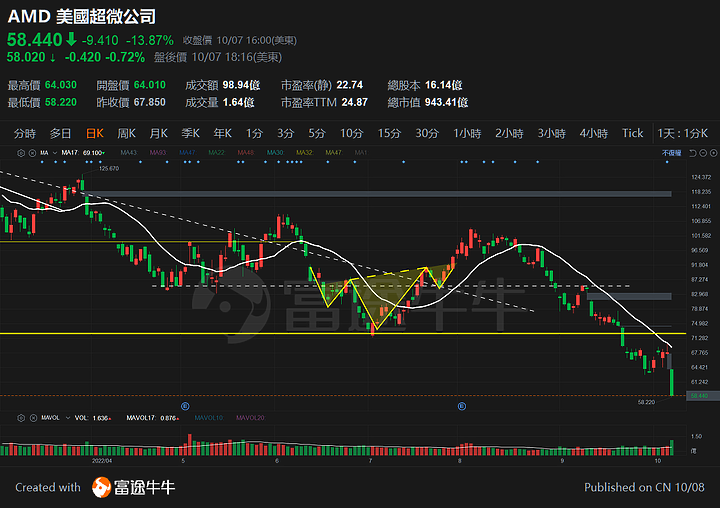The width and height of the screenshot is (720, 508).
Task: Switch to the 2小時 chart interval
Action: click(509, 134)
